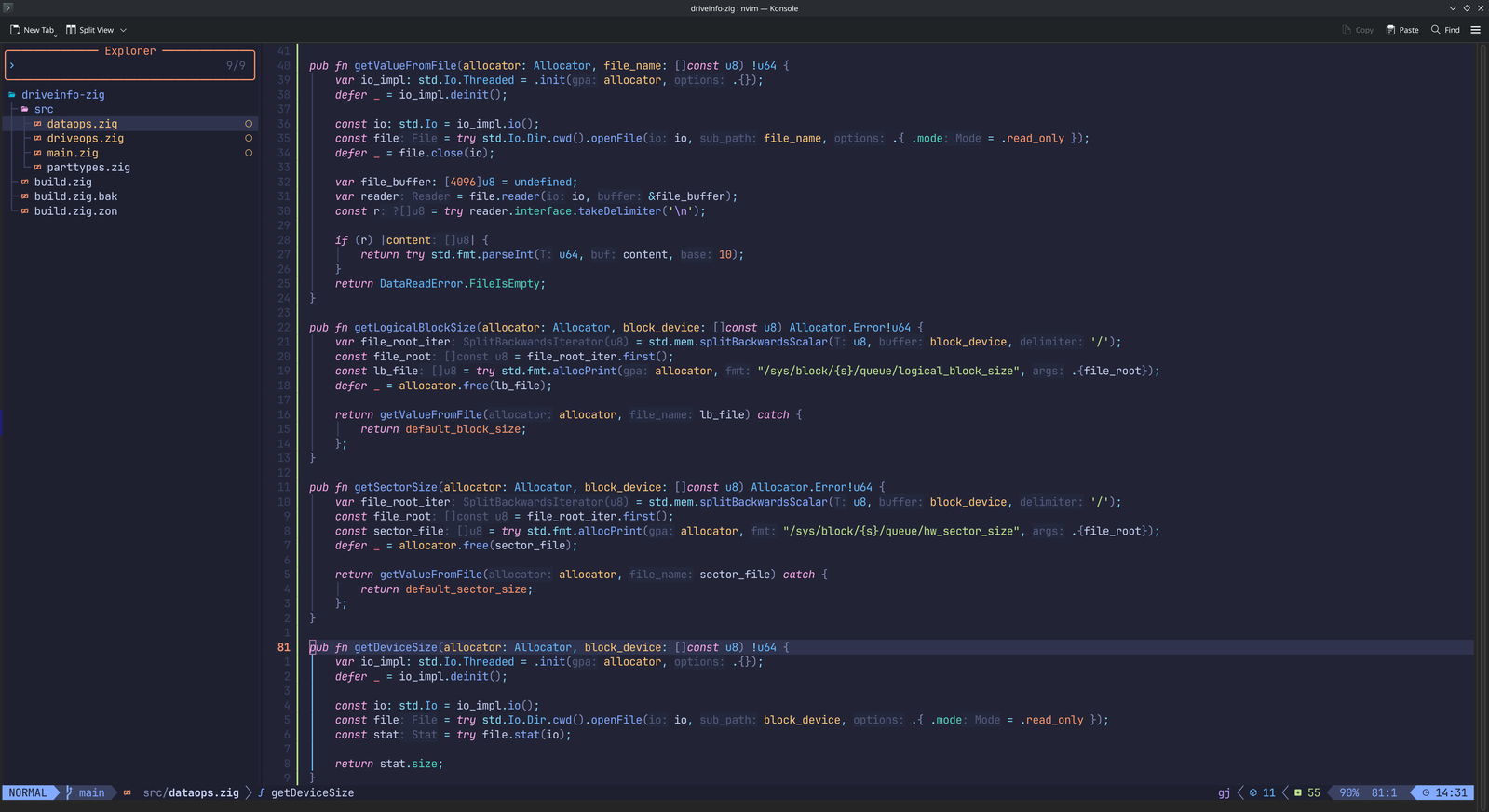Click the Explorer panel title

[x=130, y=51]
